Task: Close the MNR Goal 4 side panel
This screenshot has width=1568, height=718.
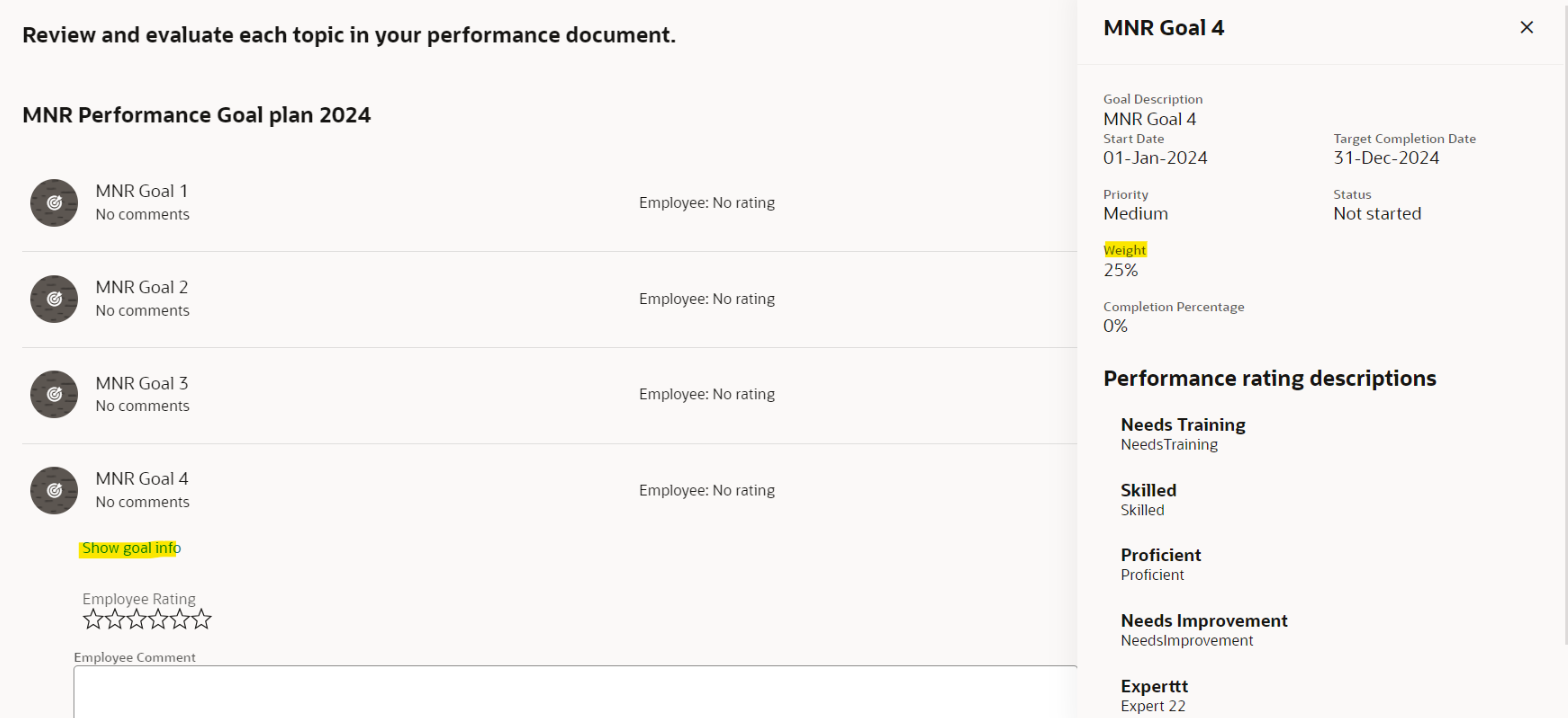Action: pos(1526,27)
